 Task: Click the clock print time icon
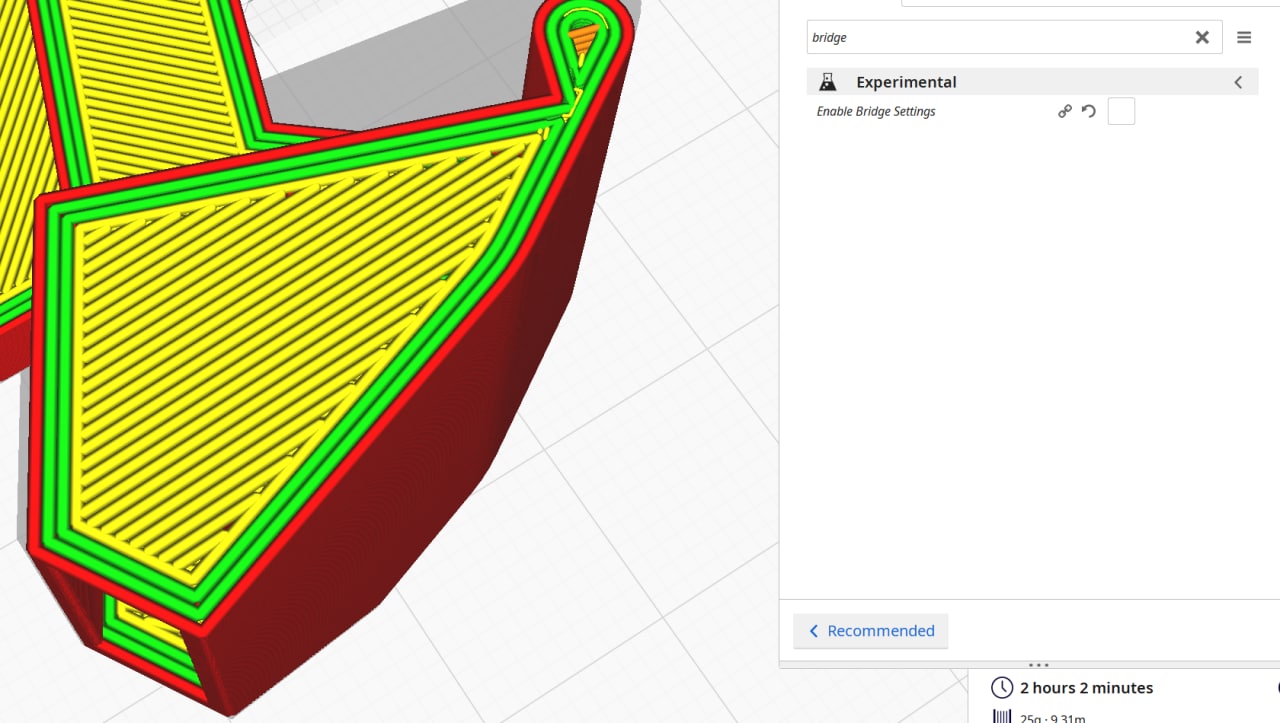1001,688
